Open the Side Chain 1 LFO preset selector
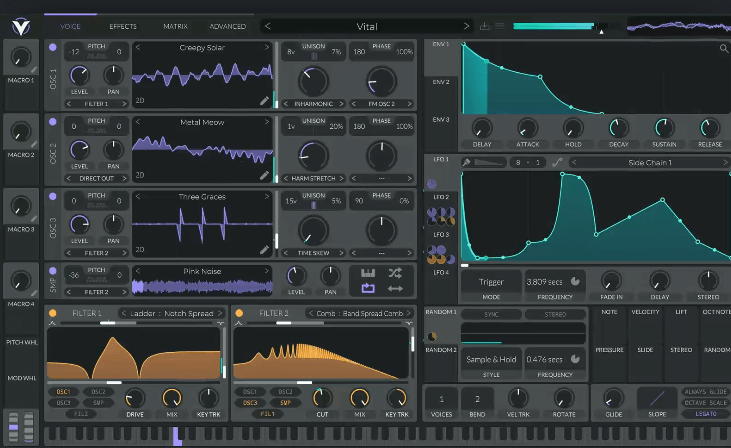This screenshot has height=448, width=731. click(649, 162)
